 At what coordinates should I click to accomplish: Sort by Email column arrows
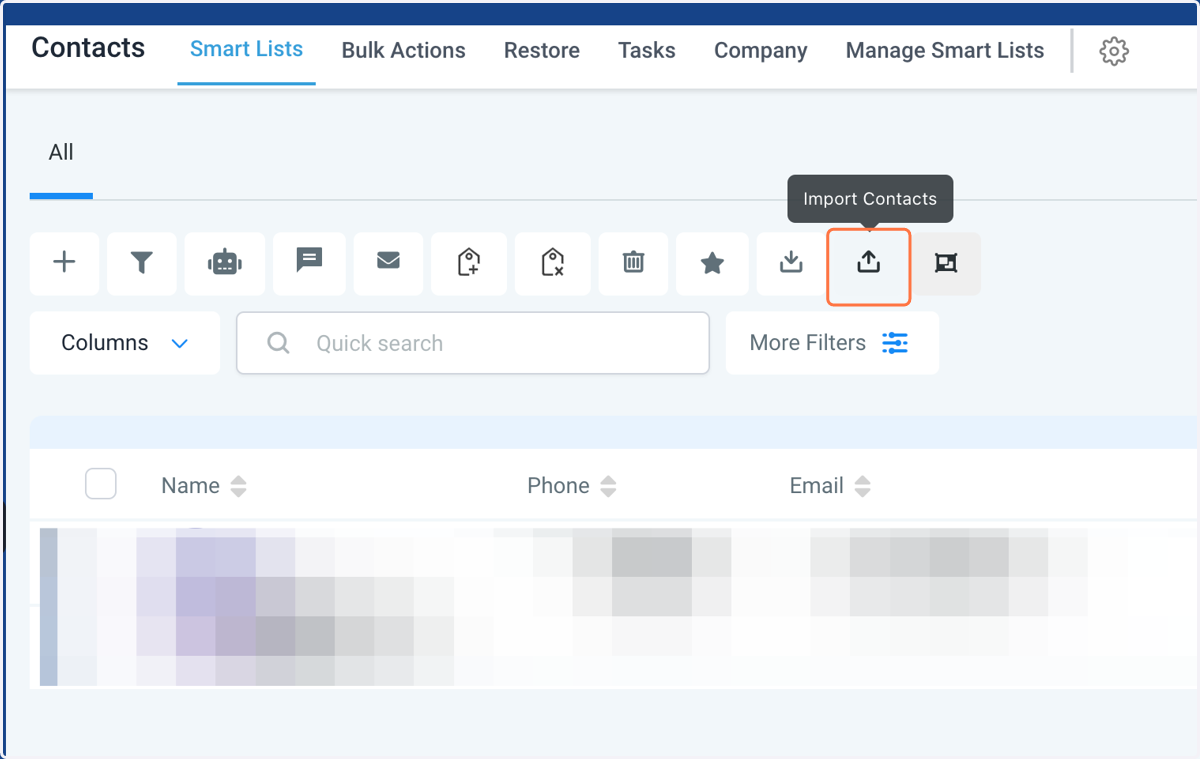tap(862, 486)
